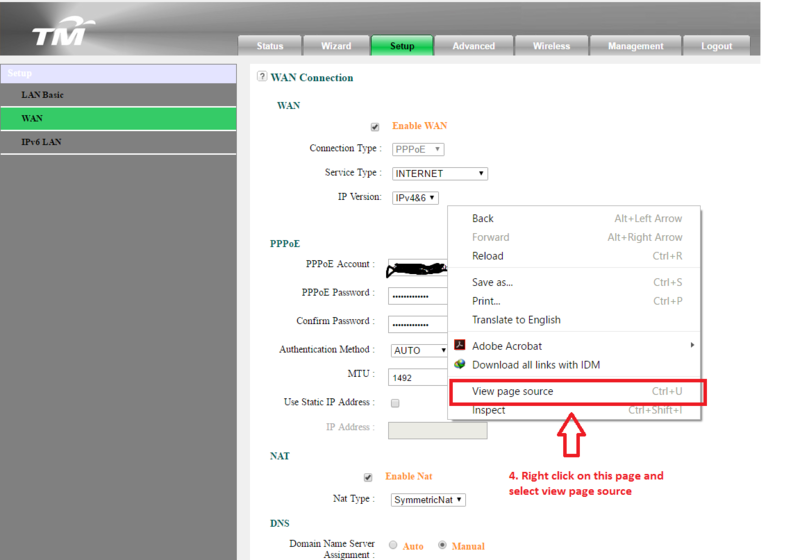Open the Connection Type dropdown
The width and height of the screenshot is (800, 560).
(x=418, y=149)
